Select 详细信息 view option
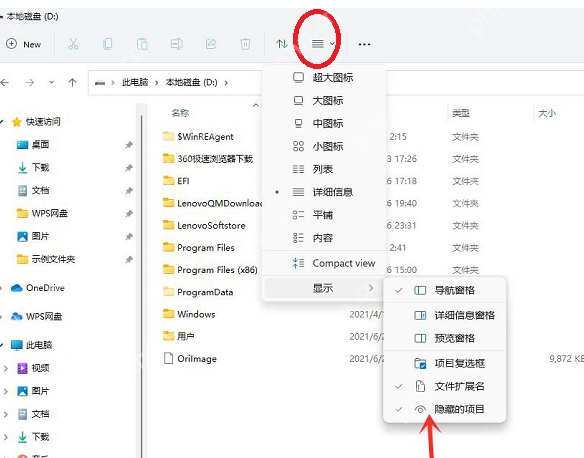The width and height of the screenshot is (584, 458). click(323, 192)
